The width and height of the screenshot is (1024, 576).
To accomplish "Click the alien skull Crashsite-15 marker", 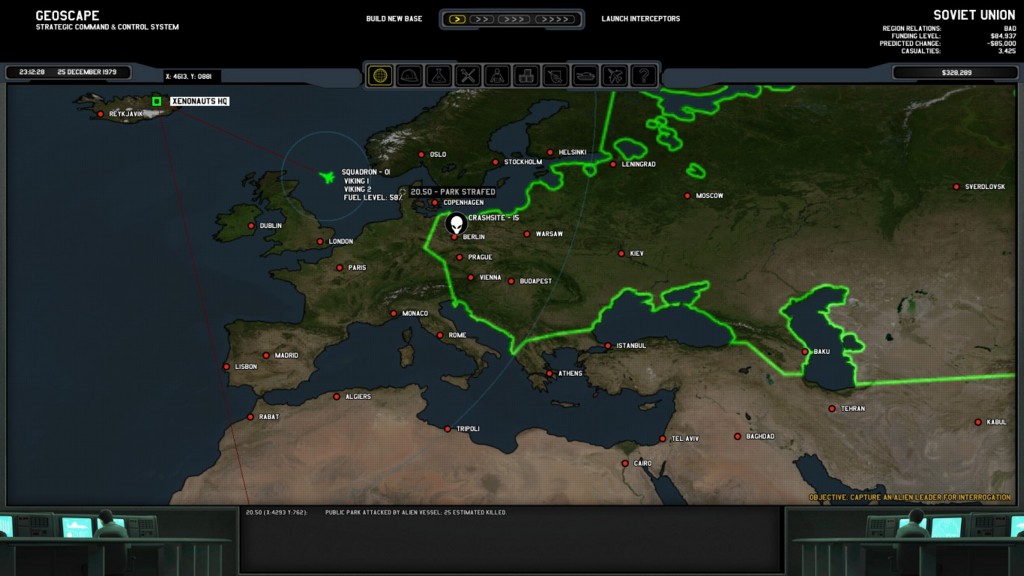I will click(456, 224).
